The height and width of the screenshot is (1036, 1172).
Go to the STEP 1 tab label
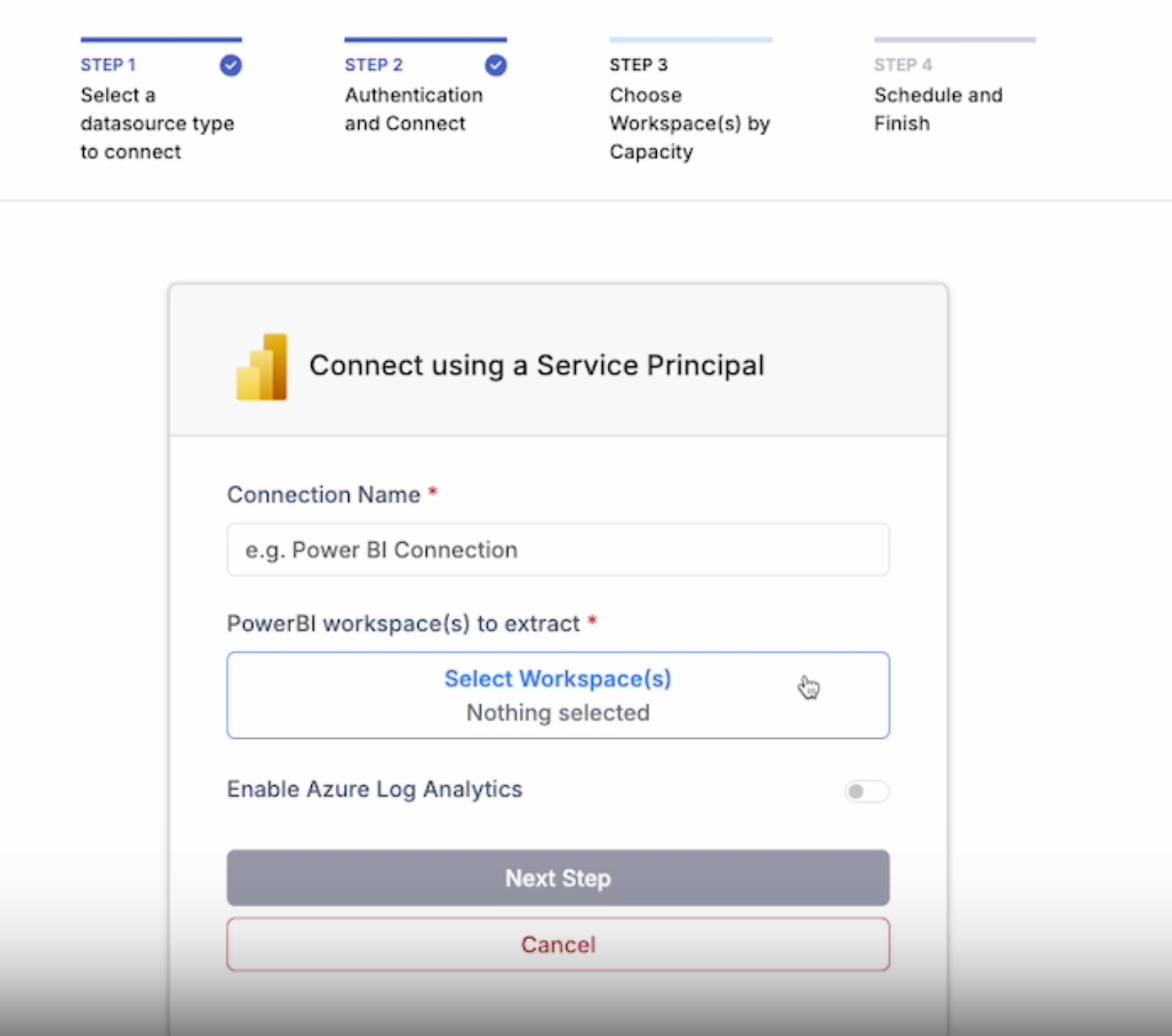point(108,65)
